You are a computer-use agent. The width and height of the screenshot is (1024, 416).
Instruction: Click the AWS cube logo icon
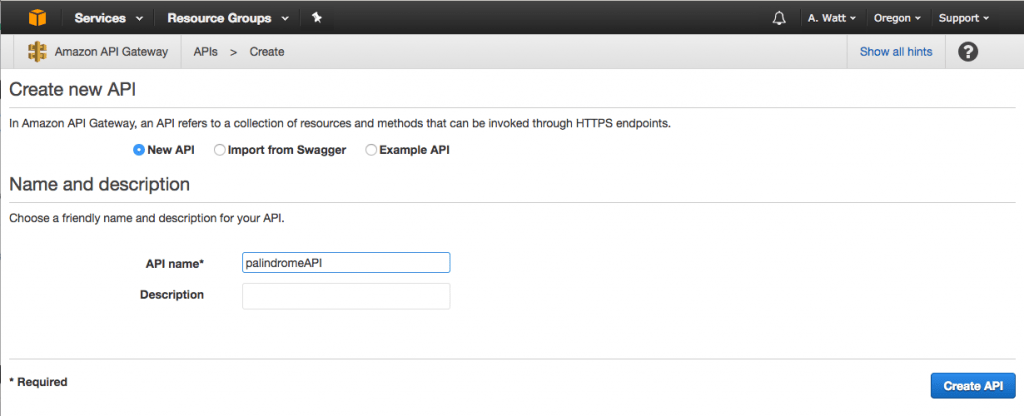(x=37, y=18)
